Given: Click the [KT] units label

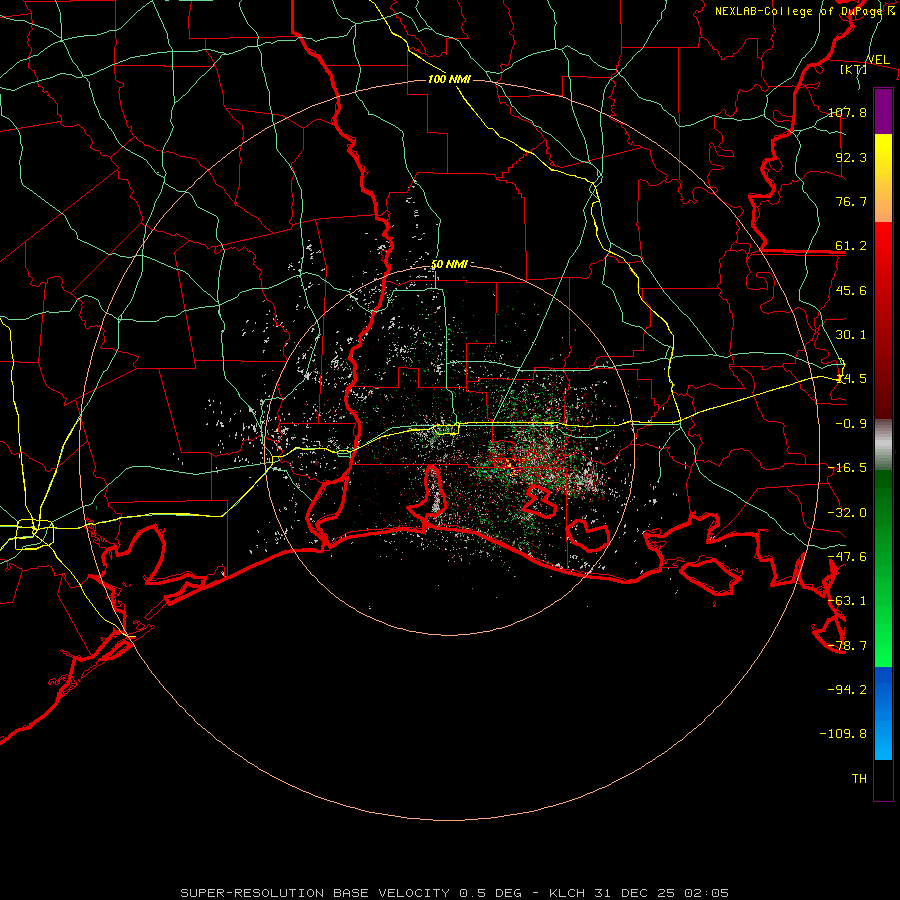Looking at the screenshot, I should click(x=853, y=69).
